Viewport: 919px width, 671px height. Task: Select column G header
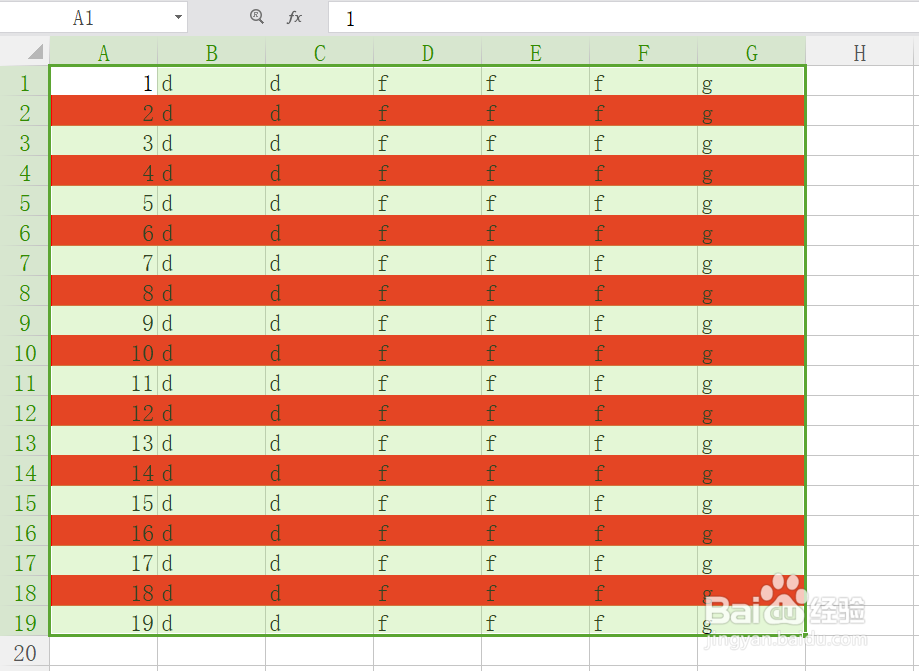coord(751,52)
